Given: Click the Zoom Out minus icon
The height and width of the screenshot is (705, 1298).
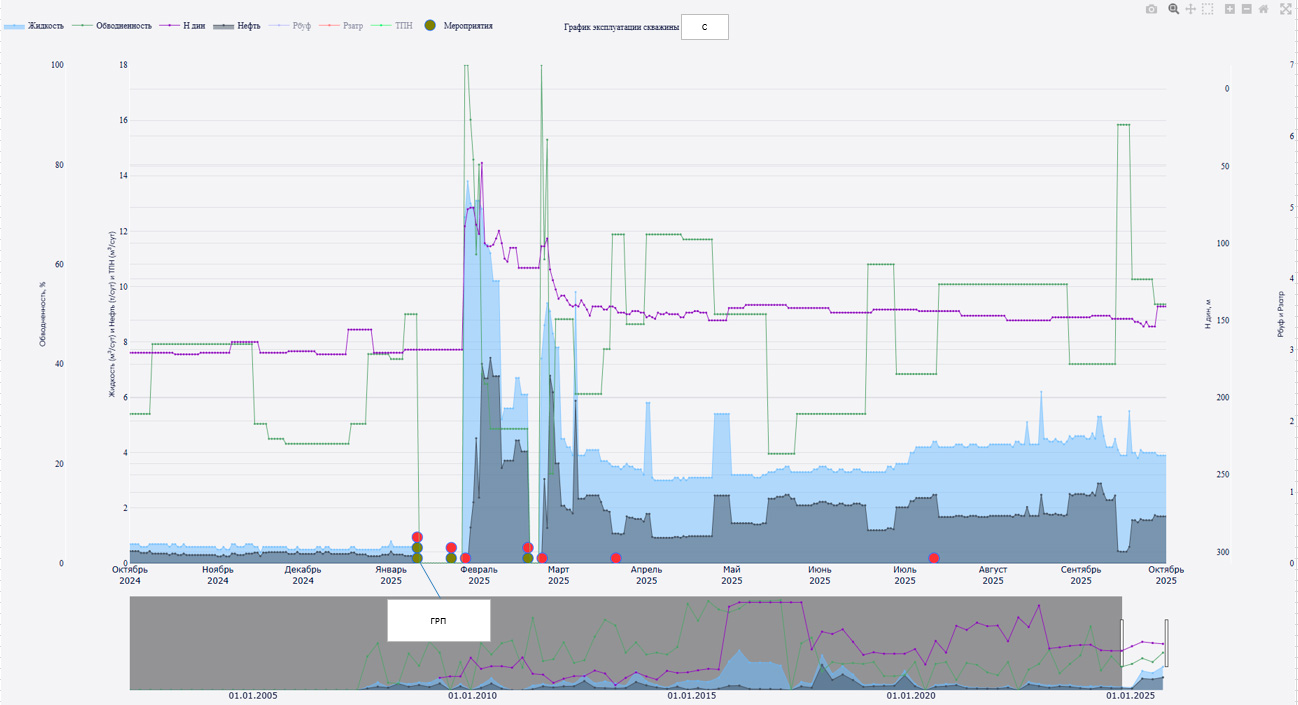Looking at the screenshot, I should tap(1247, 9).
